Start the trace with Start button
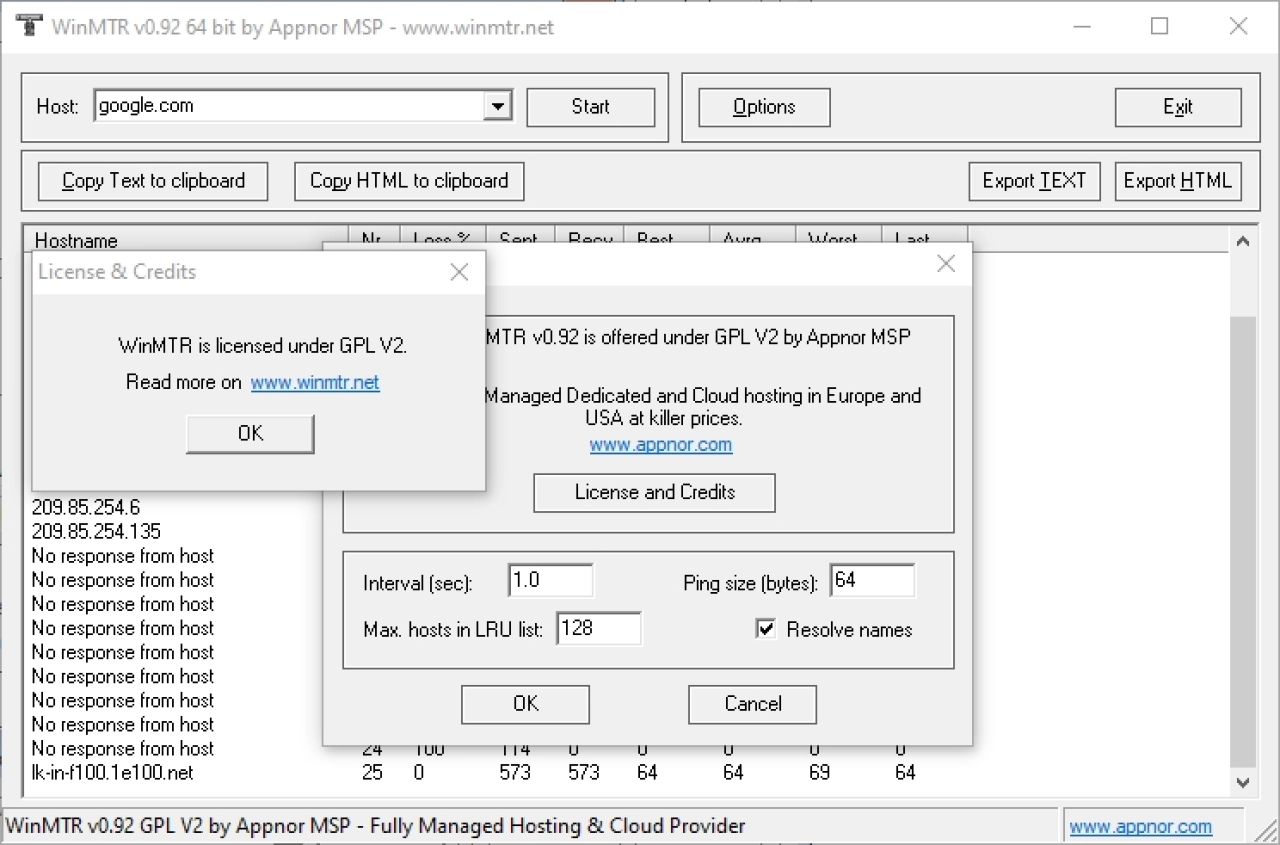The image size is (1280, 845). pyautogui.click(x=591, y=107)
